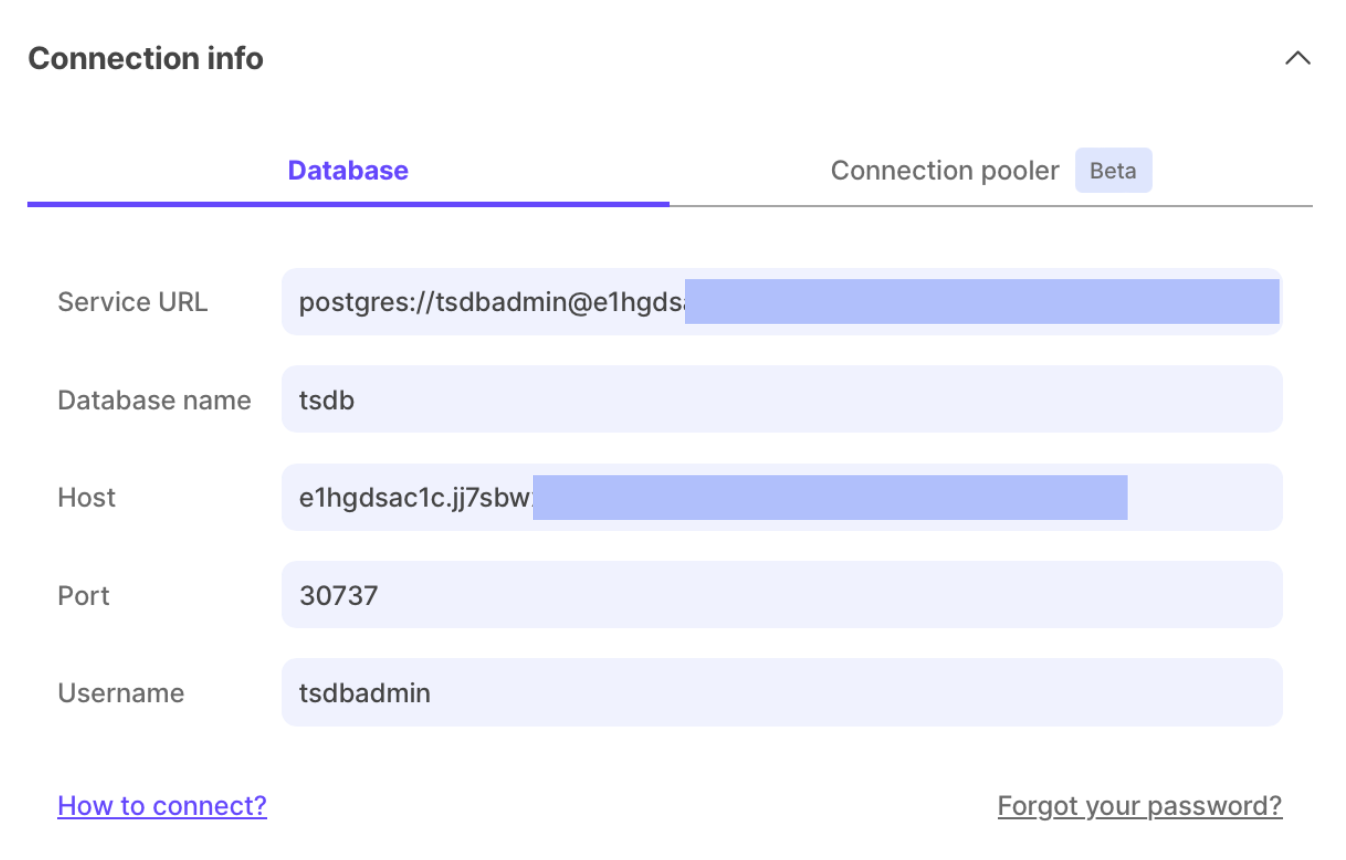Click the Port field showing 30737
This screenshot has height=860, width=1346.
coord(781,596)
